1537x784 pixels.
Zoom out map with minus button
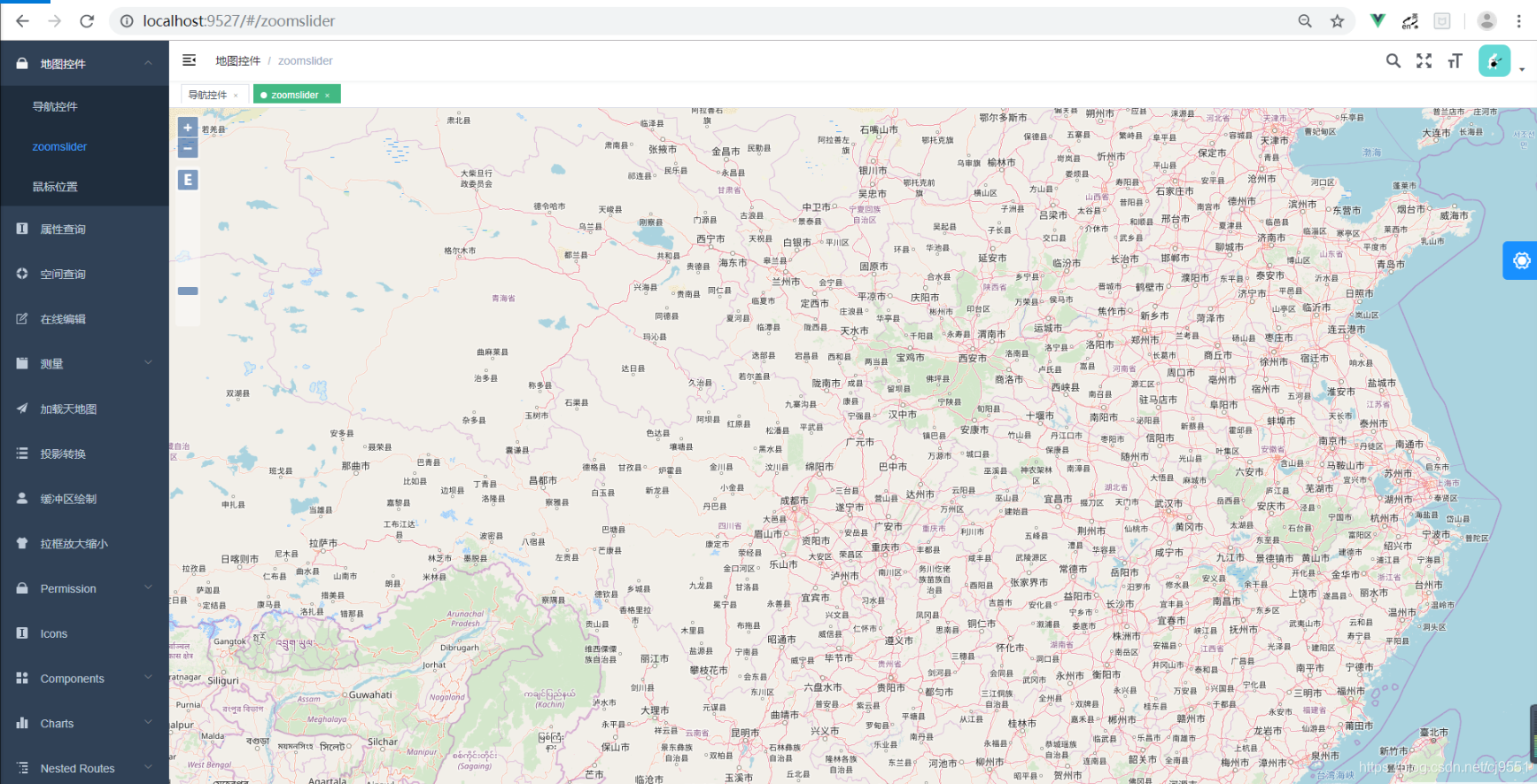[188, 148]
